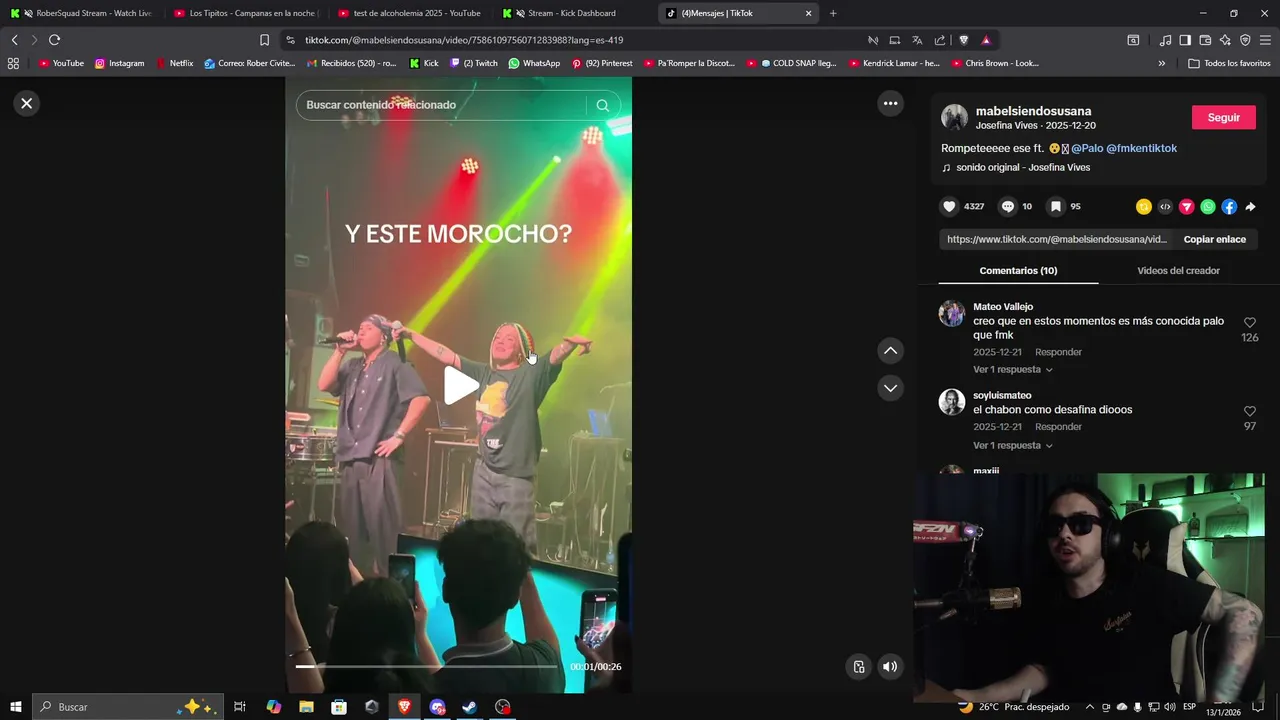Image resolution: width=1280 pixels, height=720 pixels.
Task: Open WhatsApp bookmark in bookmarks bar
Action: pyautogui.click(x=534, y=63)
